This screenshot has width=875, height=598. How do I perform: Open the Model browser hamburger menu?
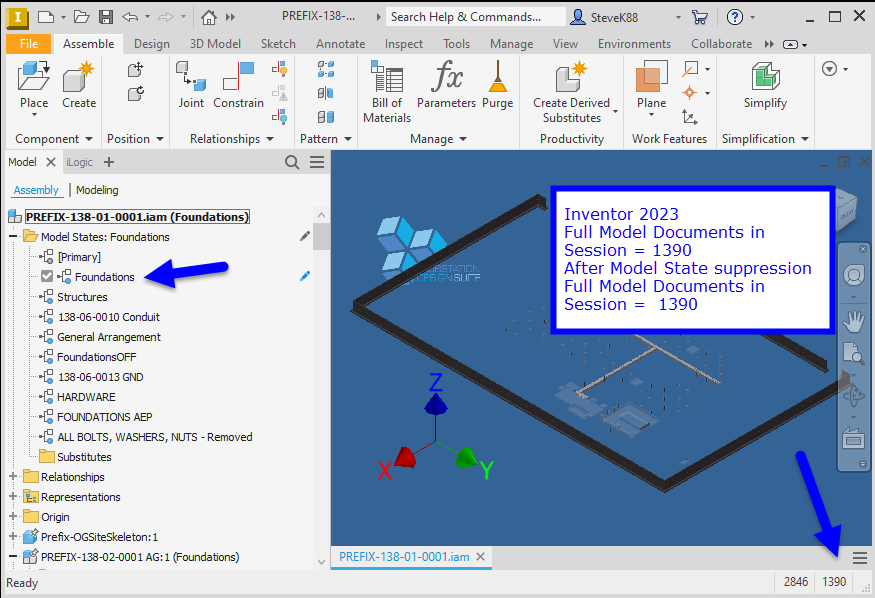click(x=317, y=162)
